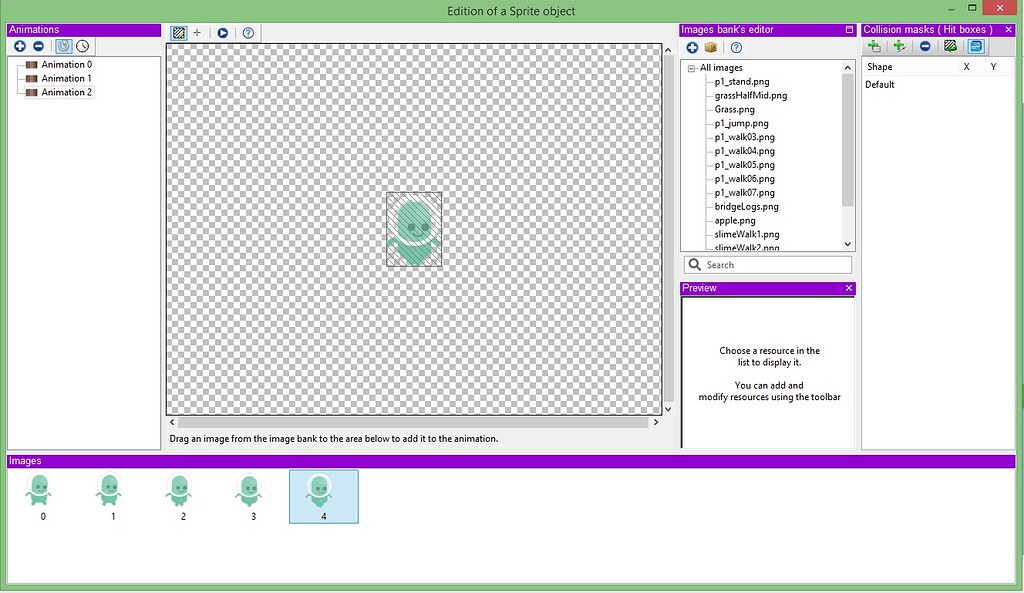
Task: Open the animation timing clock icon
Action: 82,45
